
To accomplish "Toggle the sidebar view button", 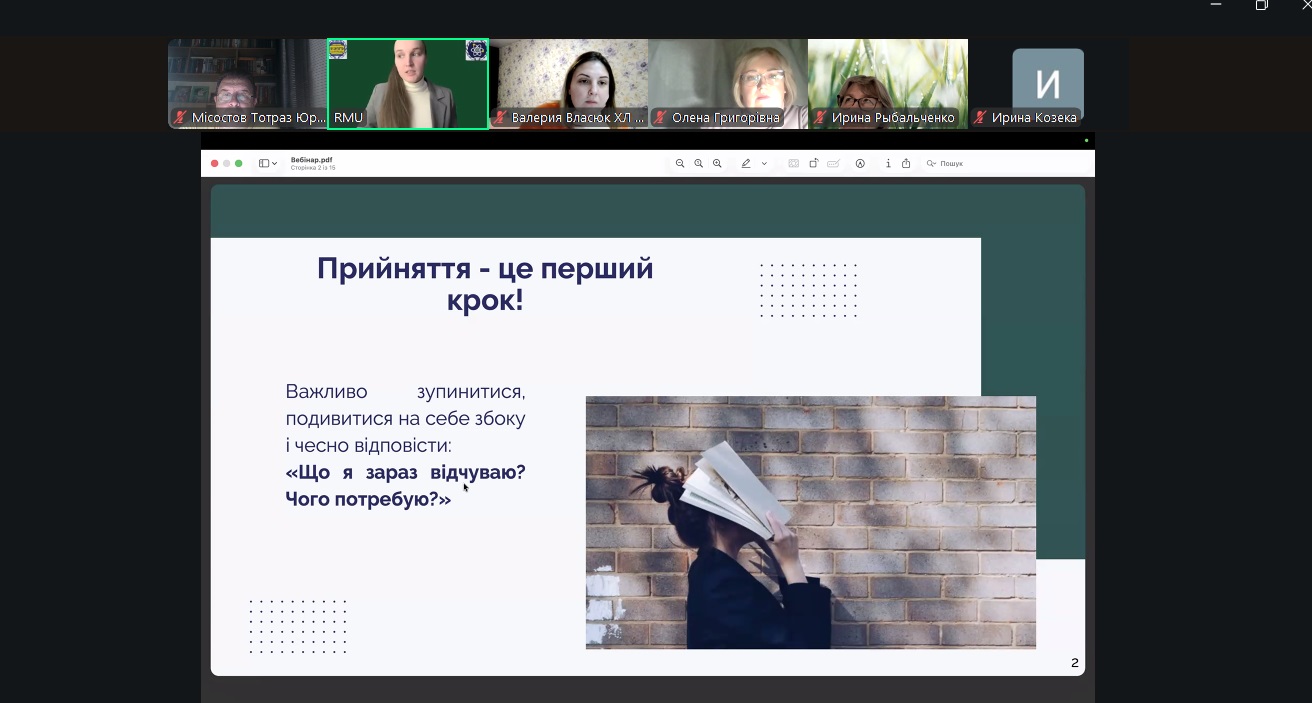I will click(x=264, y=163).
